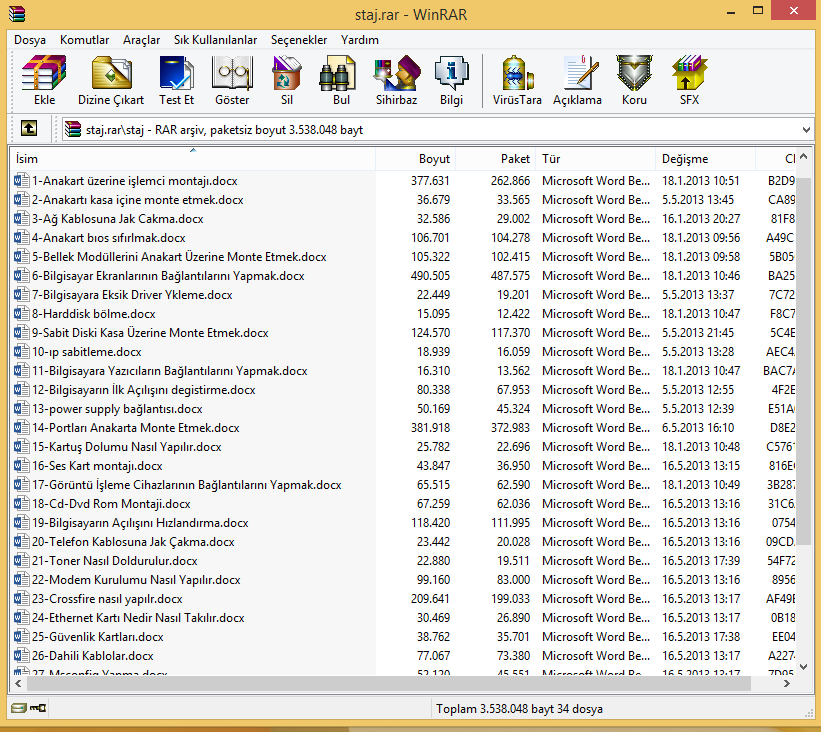Click the disk drive status bar icon
The width and height of the screenshot is (821, 732).
point(19,708)
